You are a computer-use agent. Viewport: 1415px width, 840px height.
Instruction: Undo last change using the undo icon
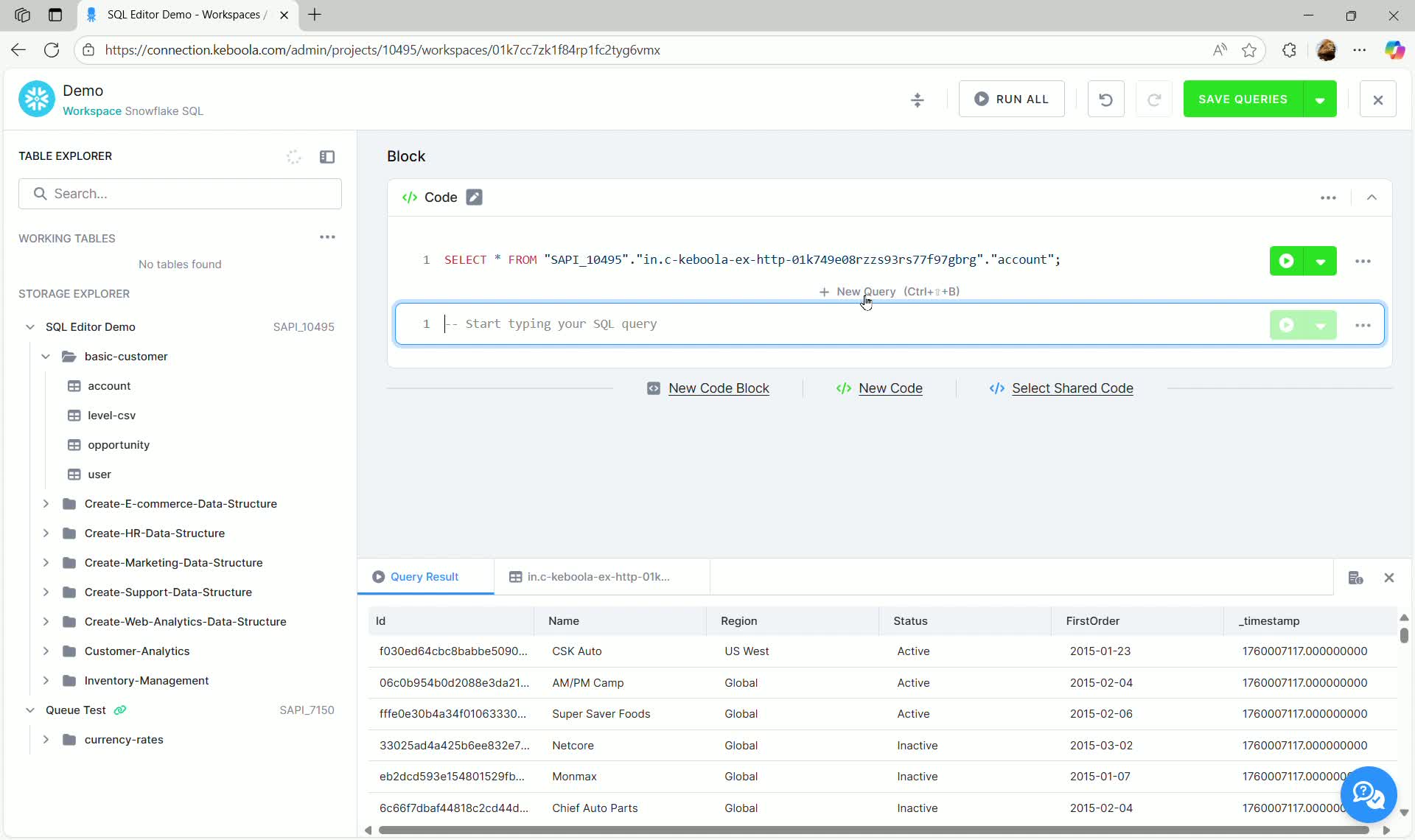(x=1105, y=99)
